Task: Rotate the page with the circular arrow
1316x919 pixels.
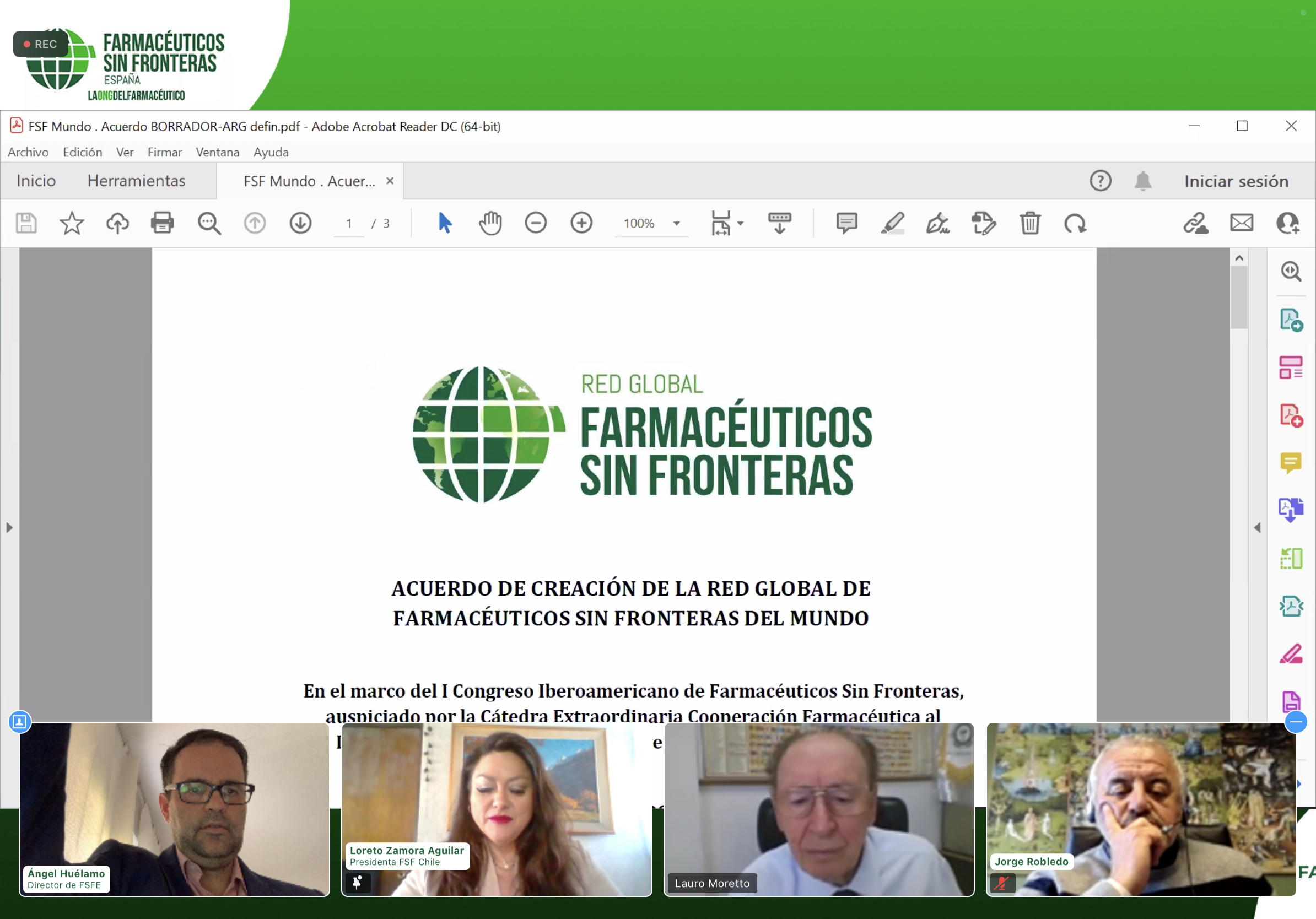Action: (x=1075, y=223)
